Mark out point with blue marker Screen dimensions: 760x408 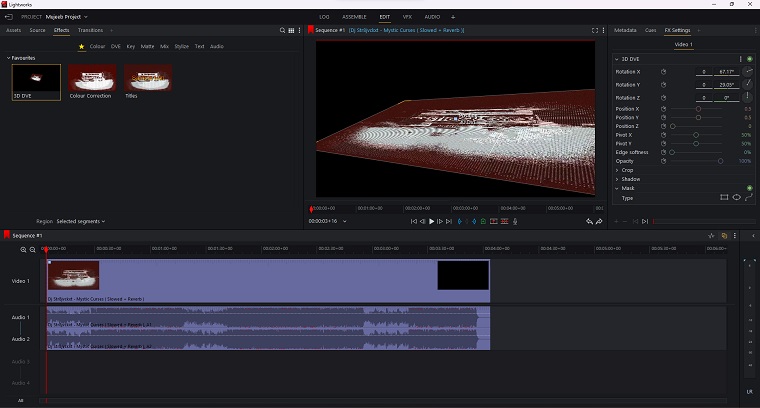click(474, 221)
